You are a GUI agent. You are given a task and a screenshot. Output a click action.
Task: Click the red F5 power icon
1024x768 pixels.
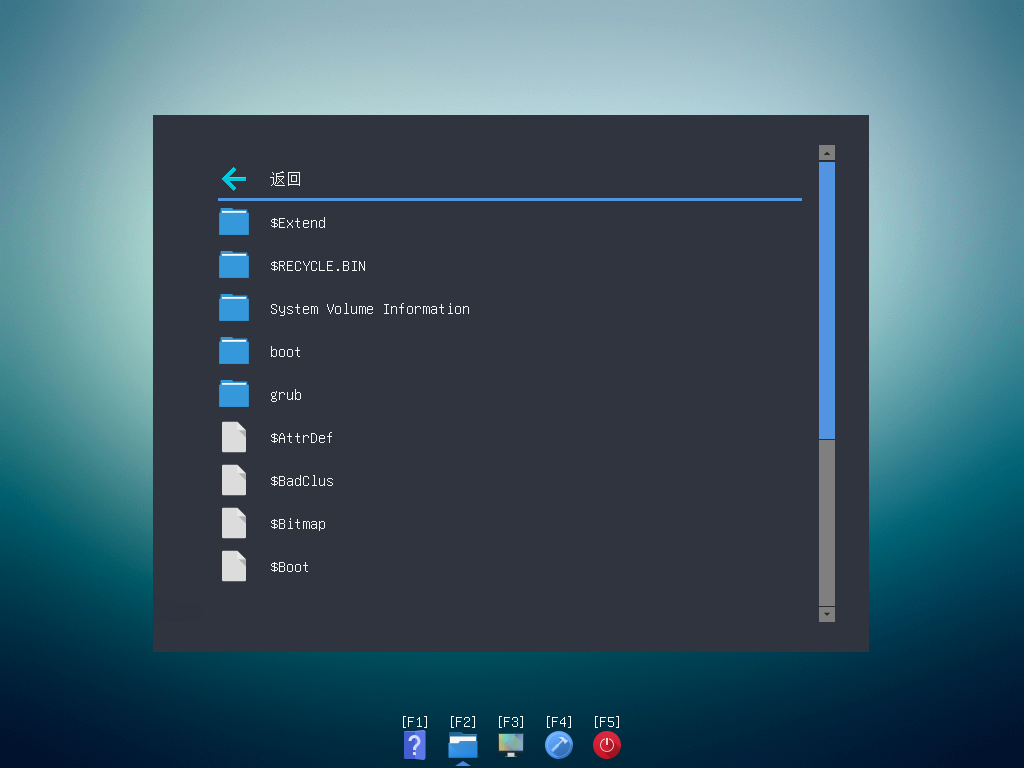pos(606,745)
